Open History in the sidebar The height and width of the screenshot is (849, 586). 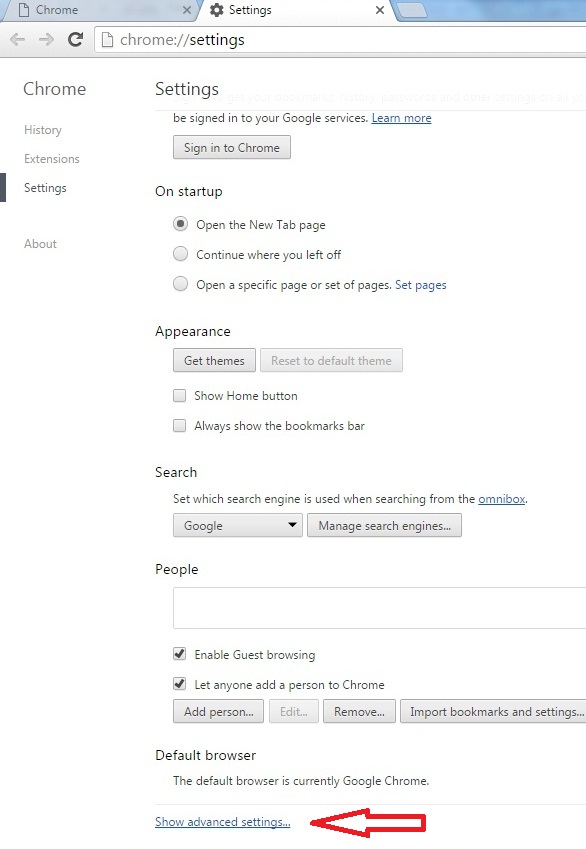[43, 130]
